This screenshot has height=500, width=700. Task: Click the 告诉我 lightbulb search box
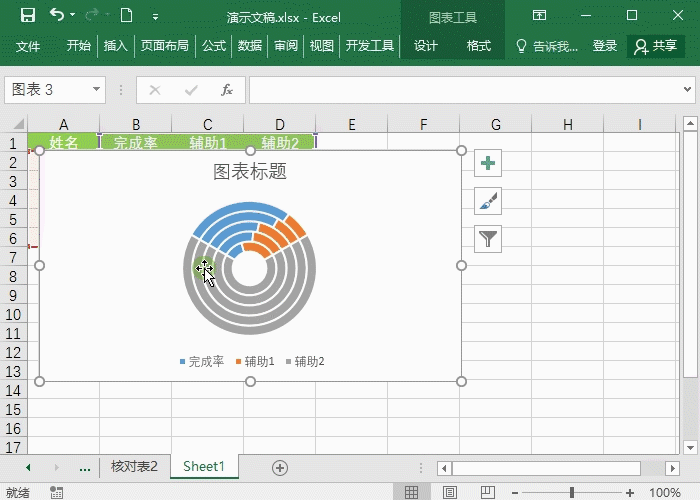tap(547, 46)
